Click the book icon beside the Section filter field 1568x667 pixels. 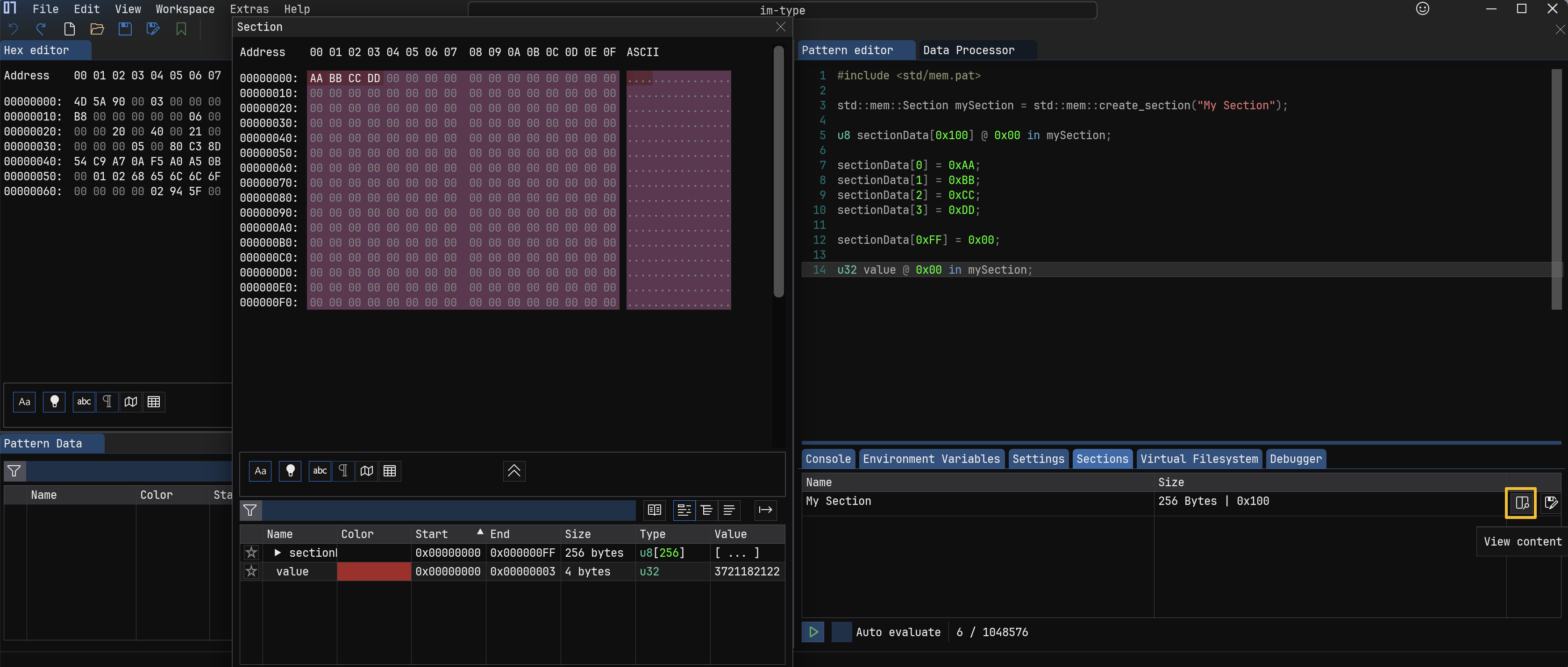click(655, 510)
